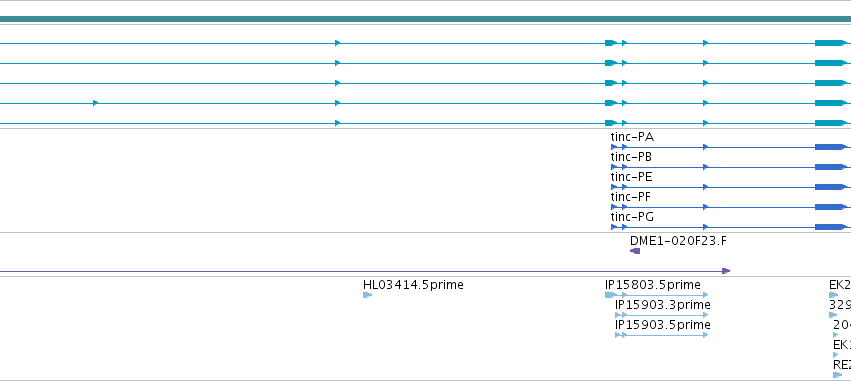Select the DME1-020F23.F purple feature block
The width and height of the screenshot is (851, 381).
635,251
